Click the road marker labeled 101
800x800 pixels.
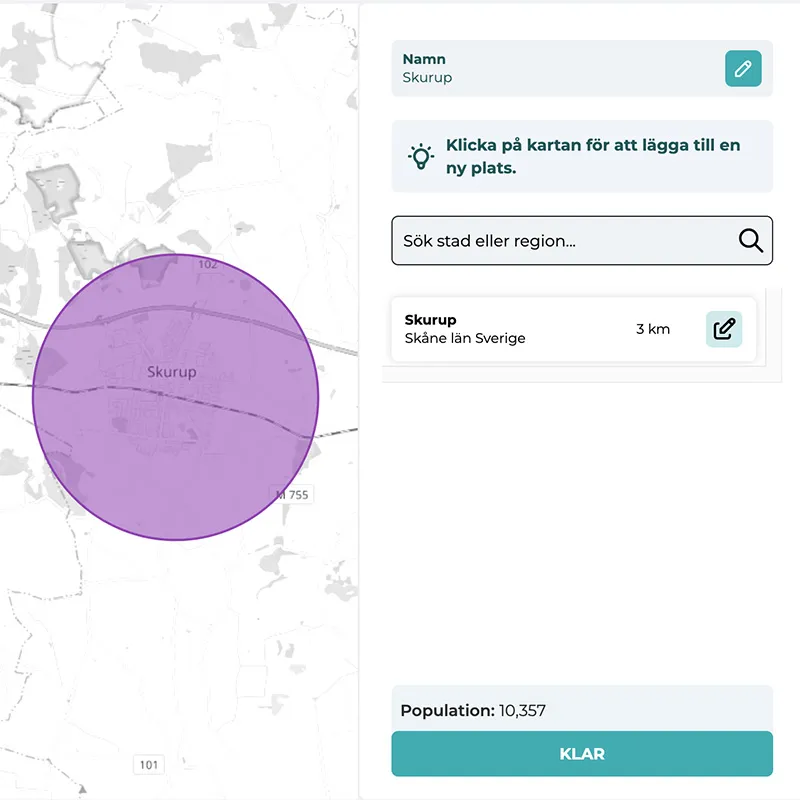[148, 765]
